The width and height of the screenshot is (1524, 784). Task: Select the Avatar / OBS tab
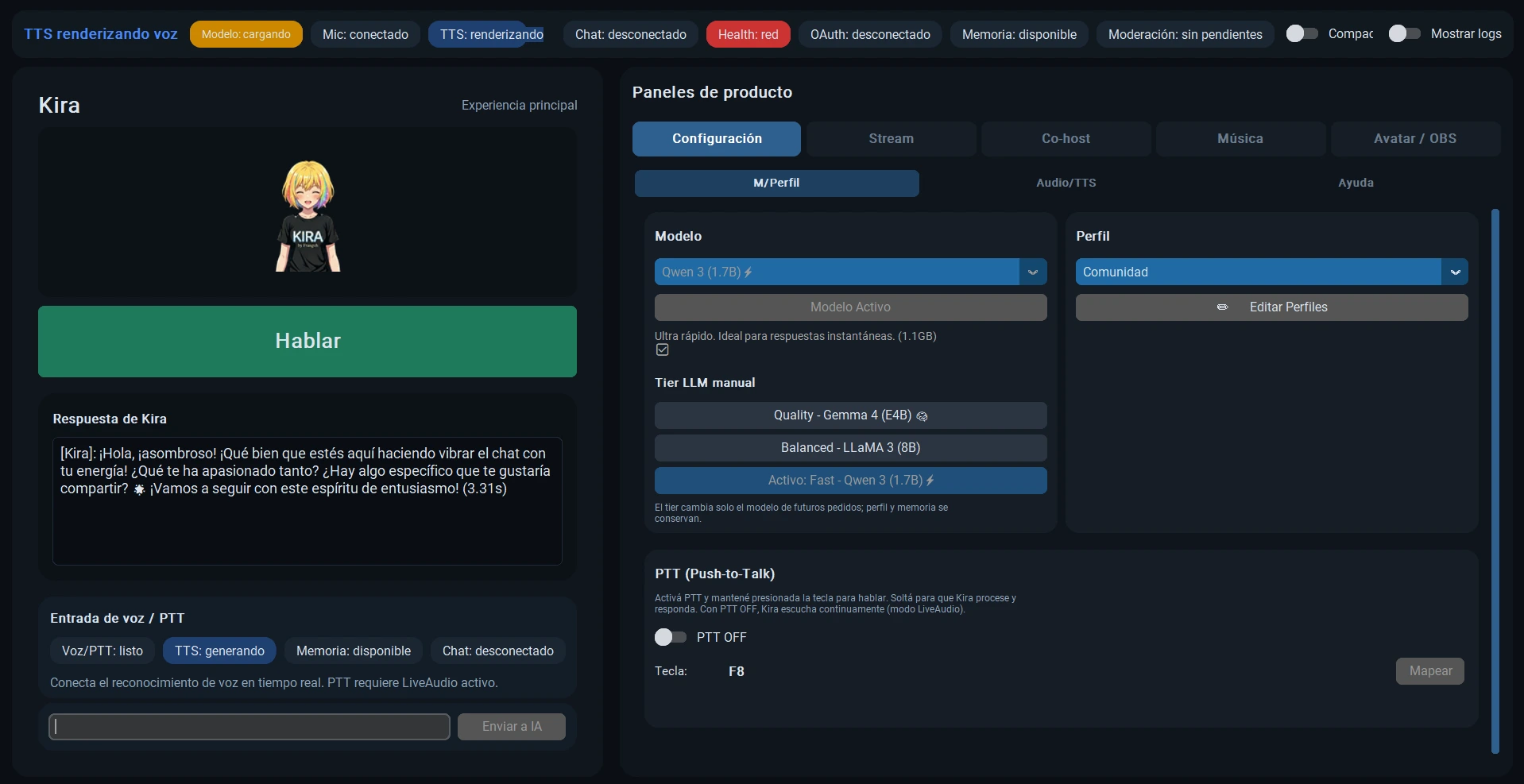[x=1415, y=139]
